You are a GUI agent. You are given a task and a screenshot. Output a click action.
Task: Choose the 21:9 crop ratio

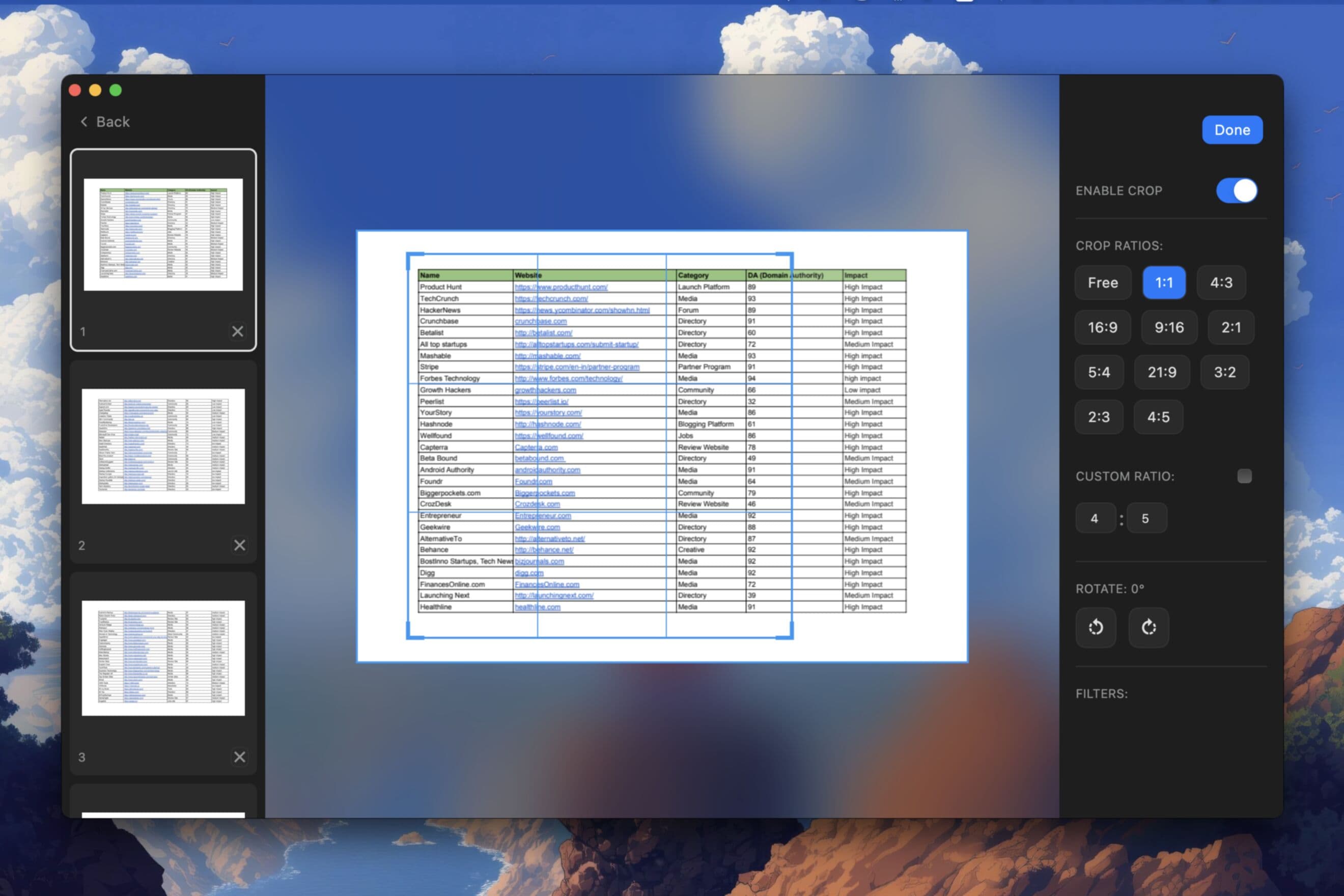click(x=1162, y=373)
